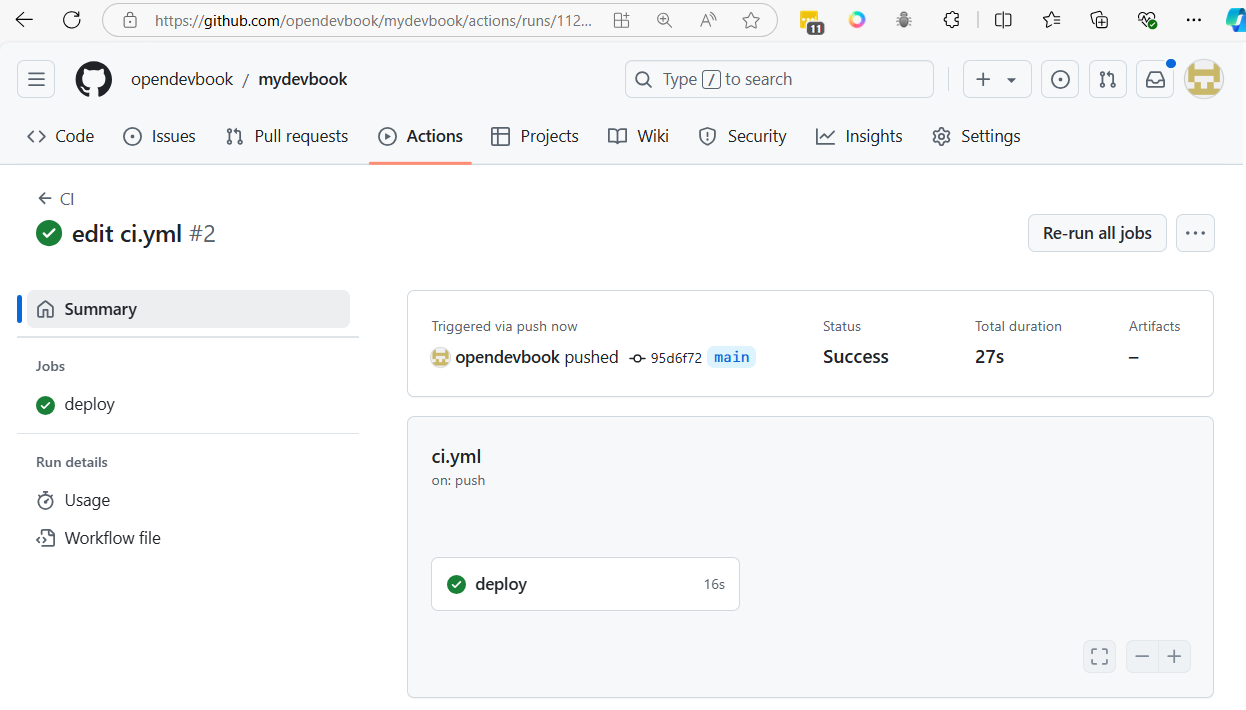Click the GitHub Octocat logo
The height and width of the screenshot is (710, 1246).
coord(94,80)
